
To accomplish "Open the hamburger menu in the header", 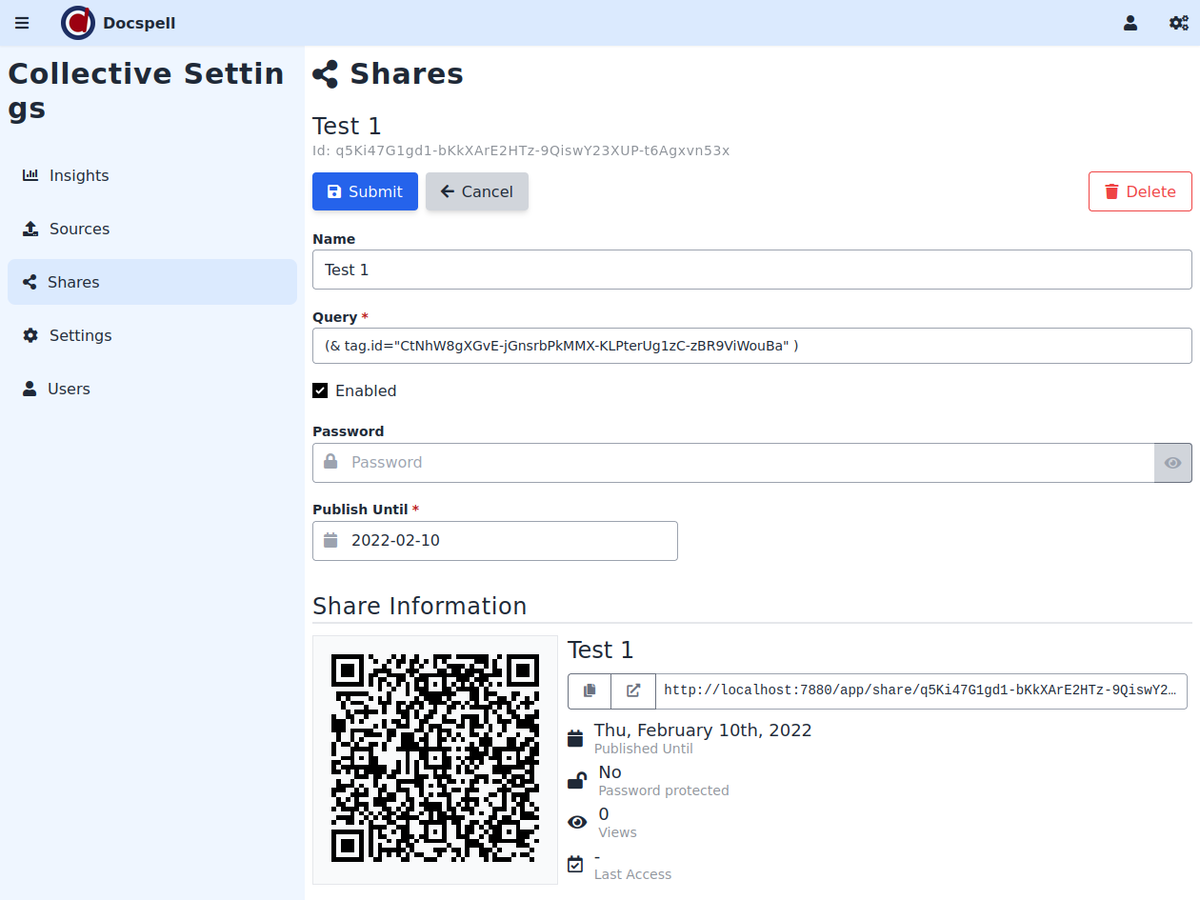I will 22,23.
